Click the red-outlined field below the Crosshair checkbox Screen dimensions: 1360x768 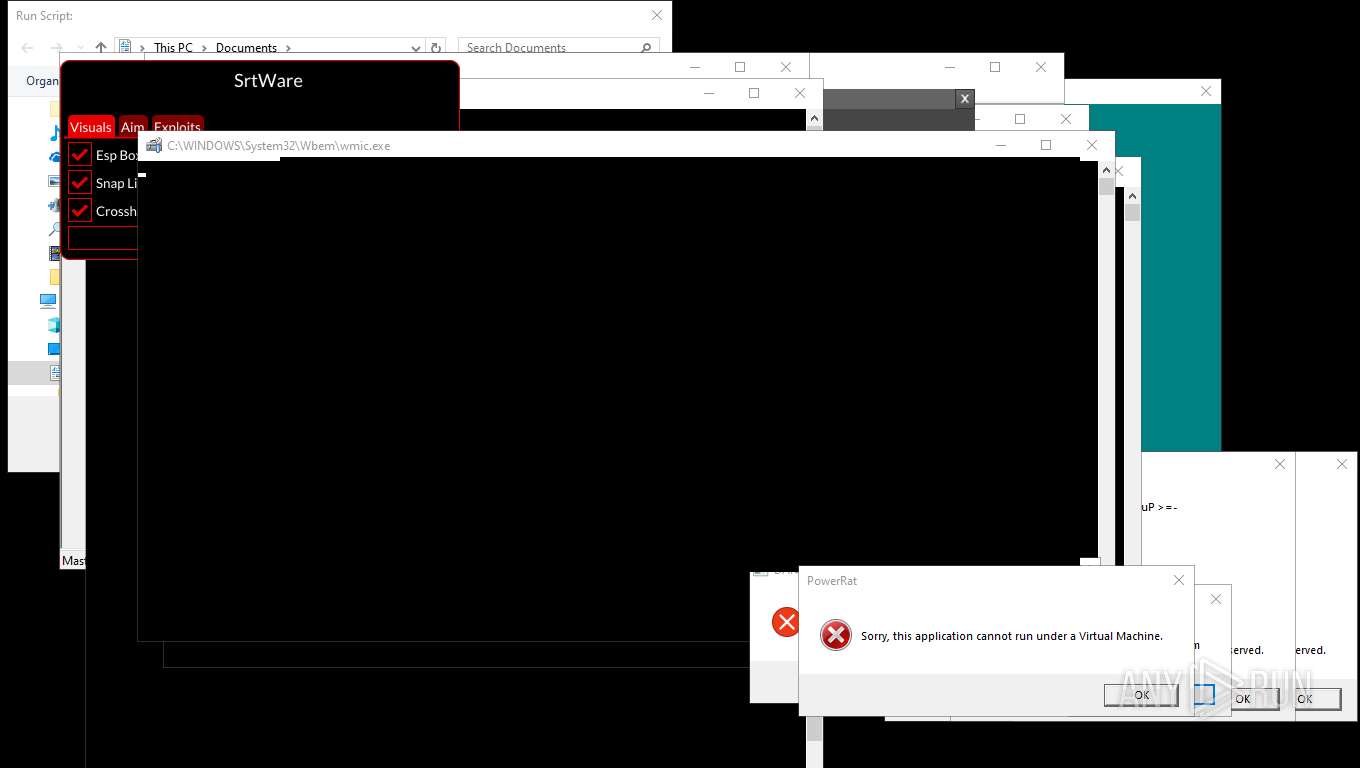point(102,238)
